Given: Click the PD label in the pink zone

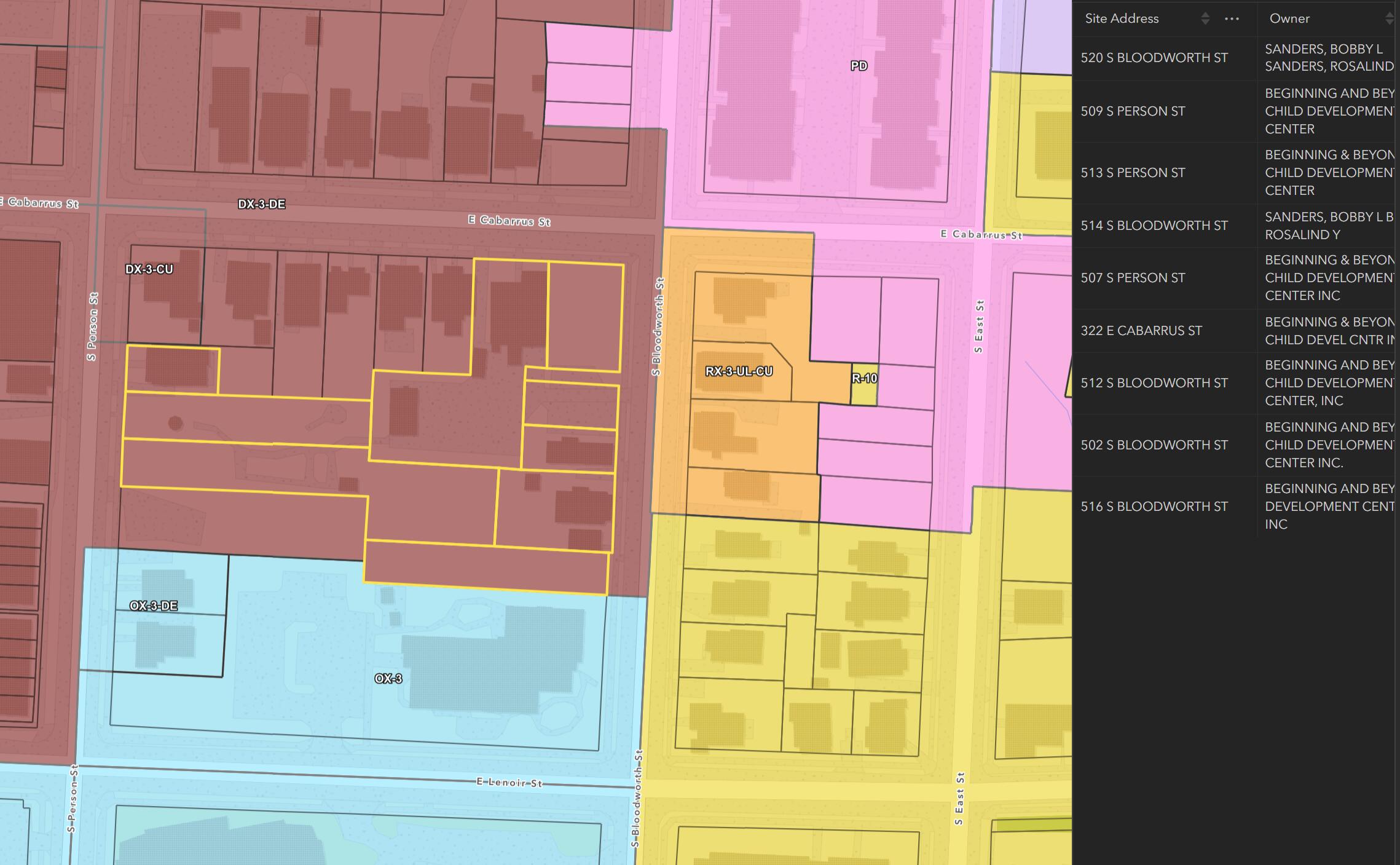Looking at the screenshot, I should pyautogui.click(x=859, y=66).
